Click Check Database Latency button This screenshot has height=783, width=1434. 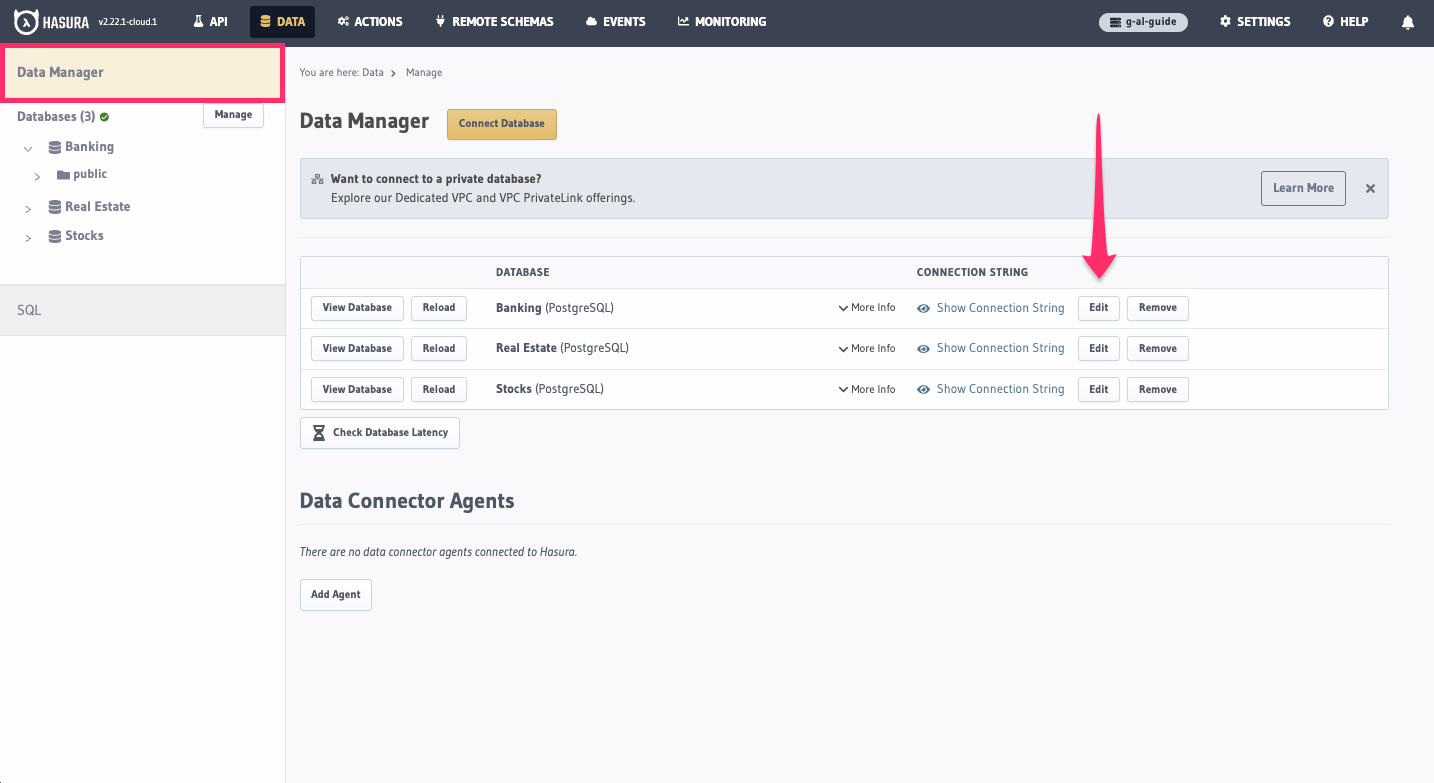point(380,433)
